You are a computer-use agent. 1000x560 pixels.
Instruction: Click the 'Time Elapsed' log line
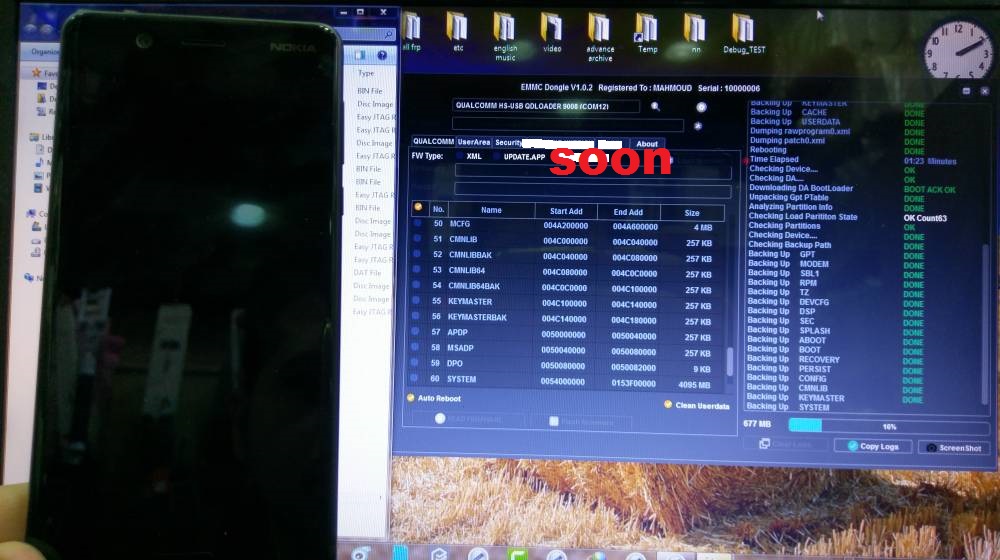pyautogui.click(x=774, y=159)
